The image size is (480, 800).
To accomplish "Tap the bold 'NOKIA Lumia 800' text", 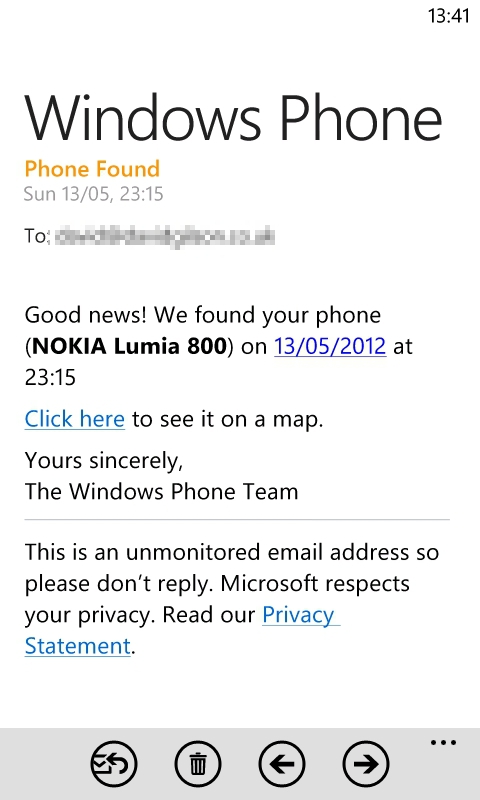I will pos(129,346).
